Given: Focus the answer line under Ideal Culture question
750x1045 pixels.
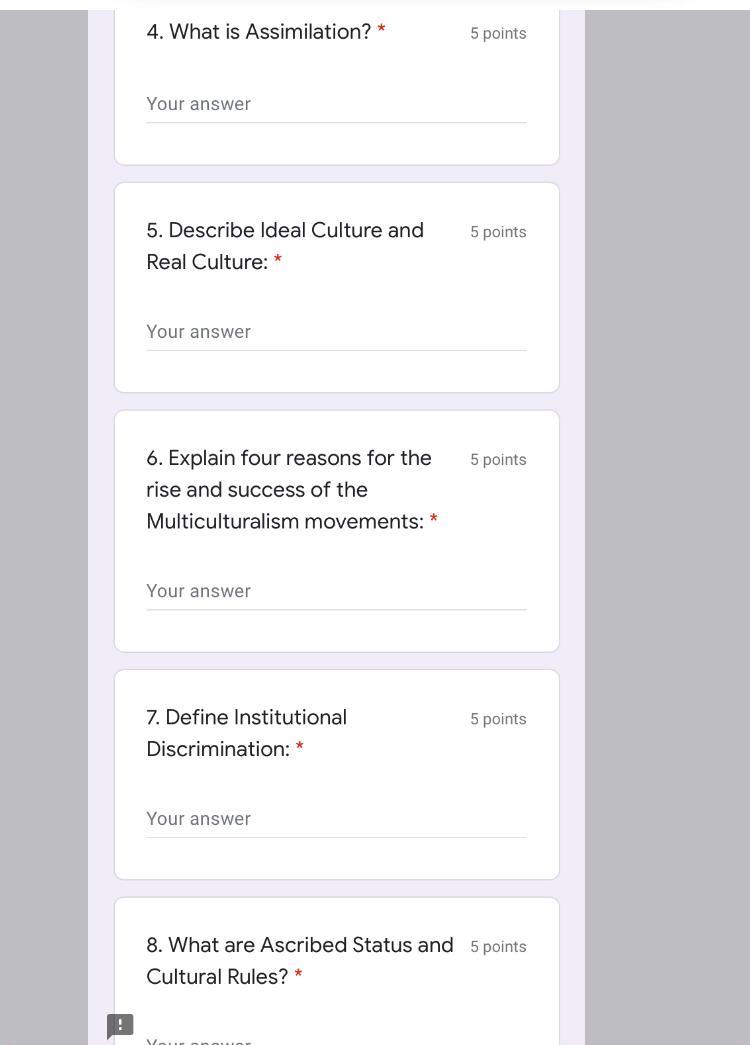Looking at the screenshot, I should point(336,332).
